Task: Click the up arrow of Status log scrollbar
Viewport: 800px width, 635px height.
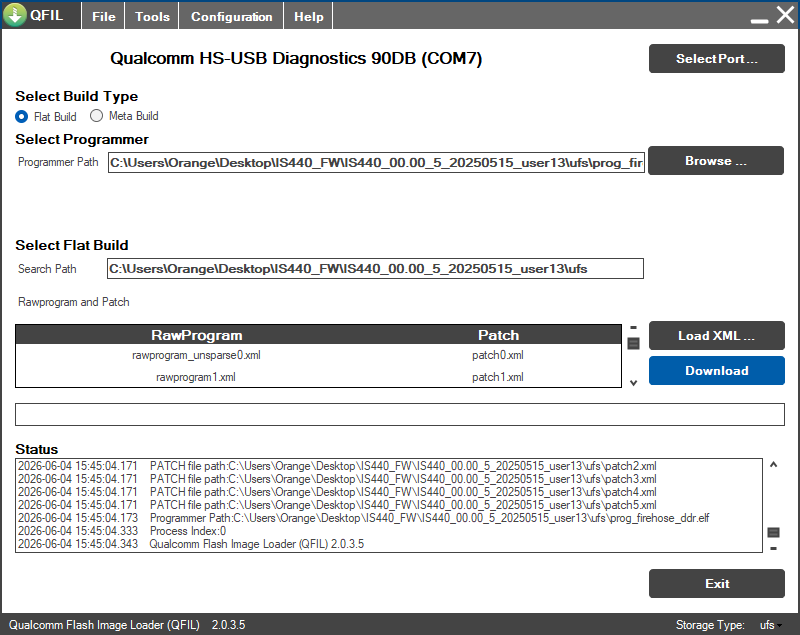Action: coord(773,465)
